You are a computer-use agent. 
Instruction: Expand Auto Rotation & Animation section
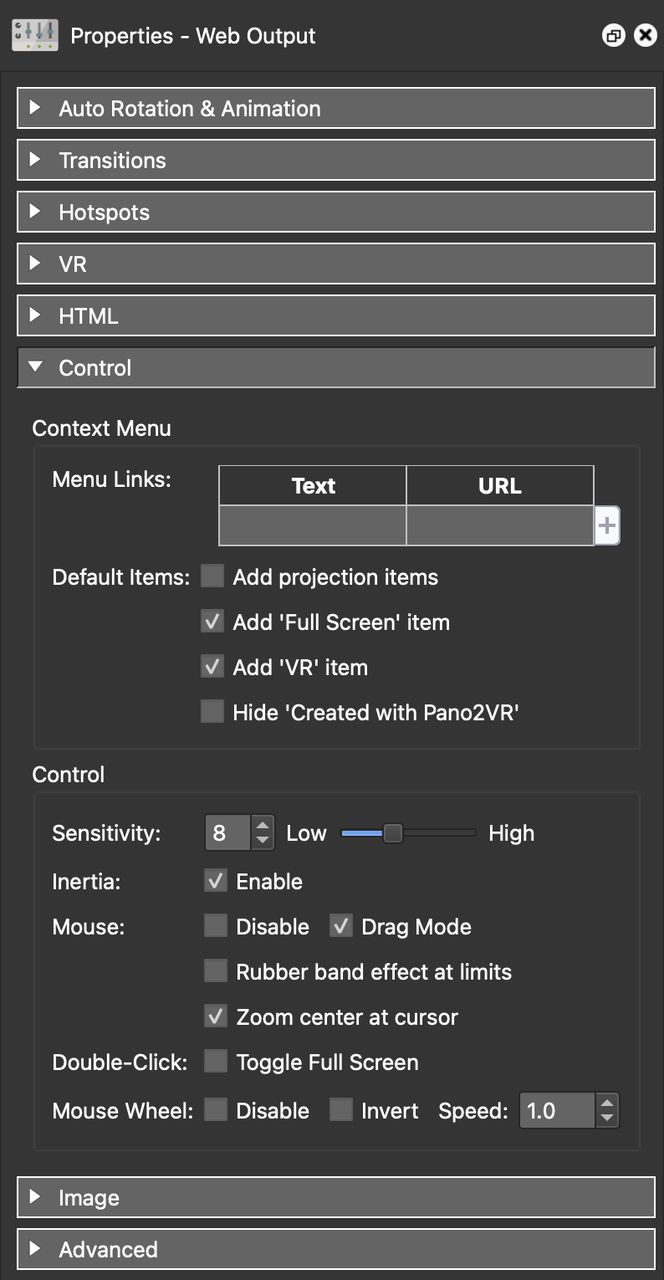click(336, 108)
